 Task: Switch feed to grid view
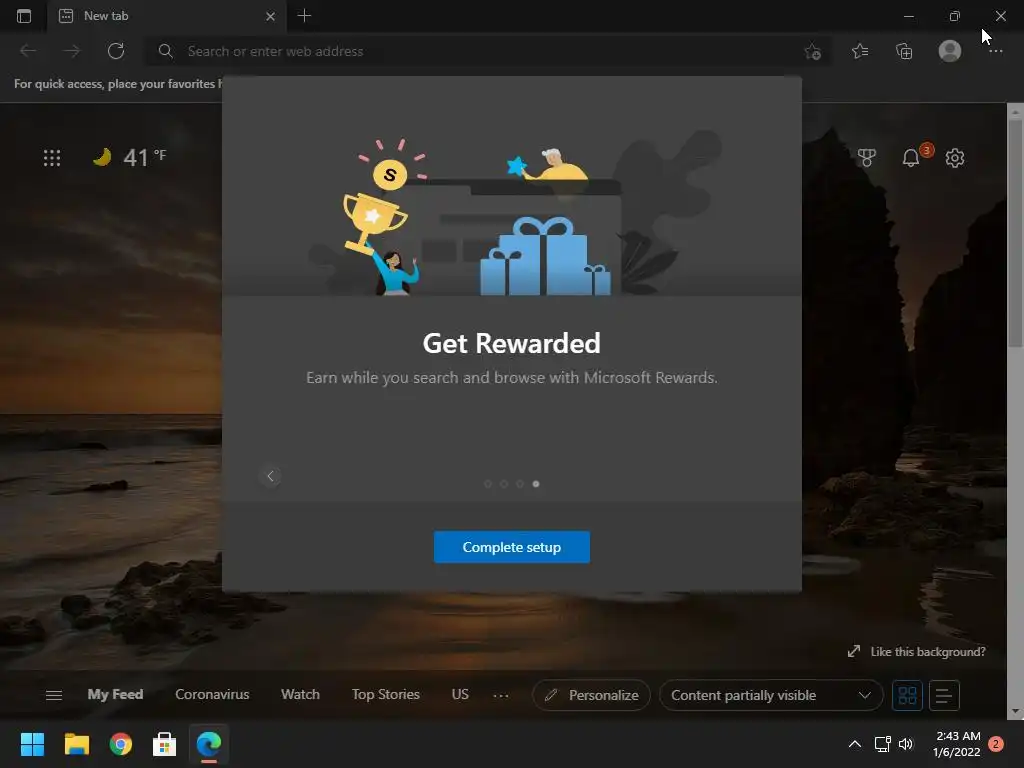pos(907,696)
